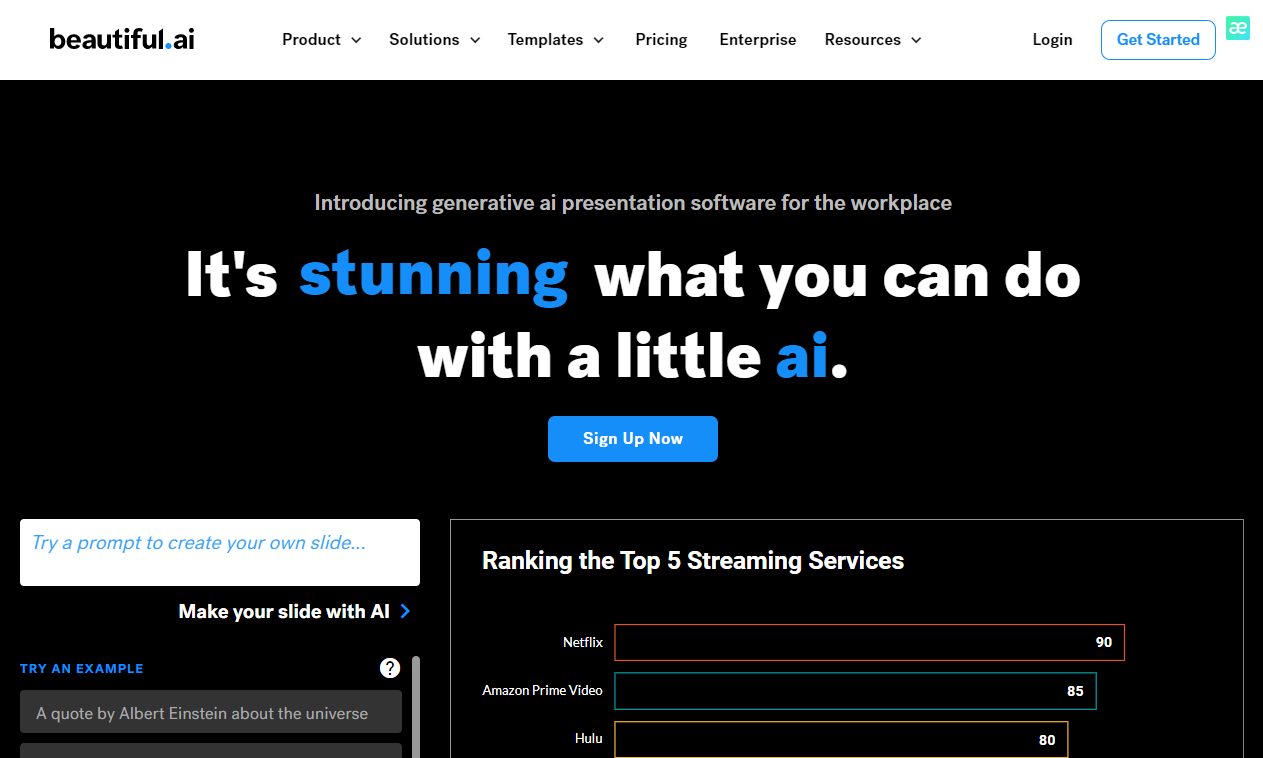Open the Enterprise menu item

pos(758,40)
